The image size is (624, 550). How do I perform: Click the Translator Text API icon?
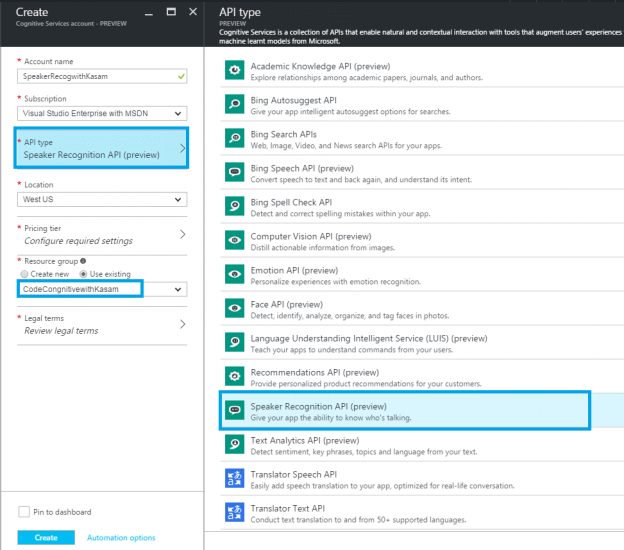[x=234, y=512]
